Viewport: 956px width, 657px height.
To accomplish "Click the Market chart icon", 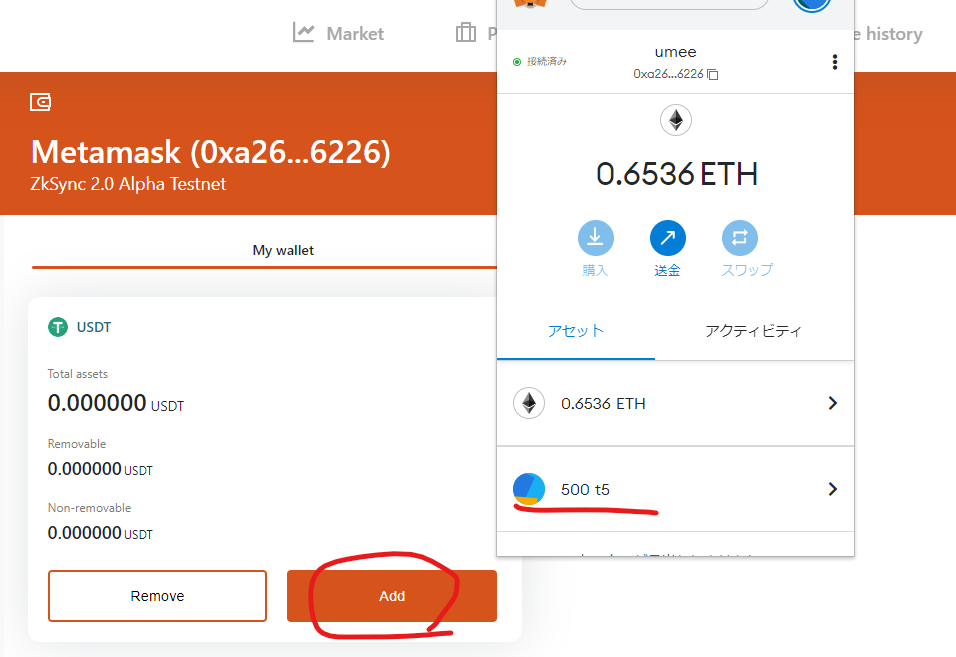I will (x=303, y=33).
